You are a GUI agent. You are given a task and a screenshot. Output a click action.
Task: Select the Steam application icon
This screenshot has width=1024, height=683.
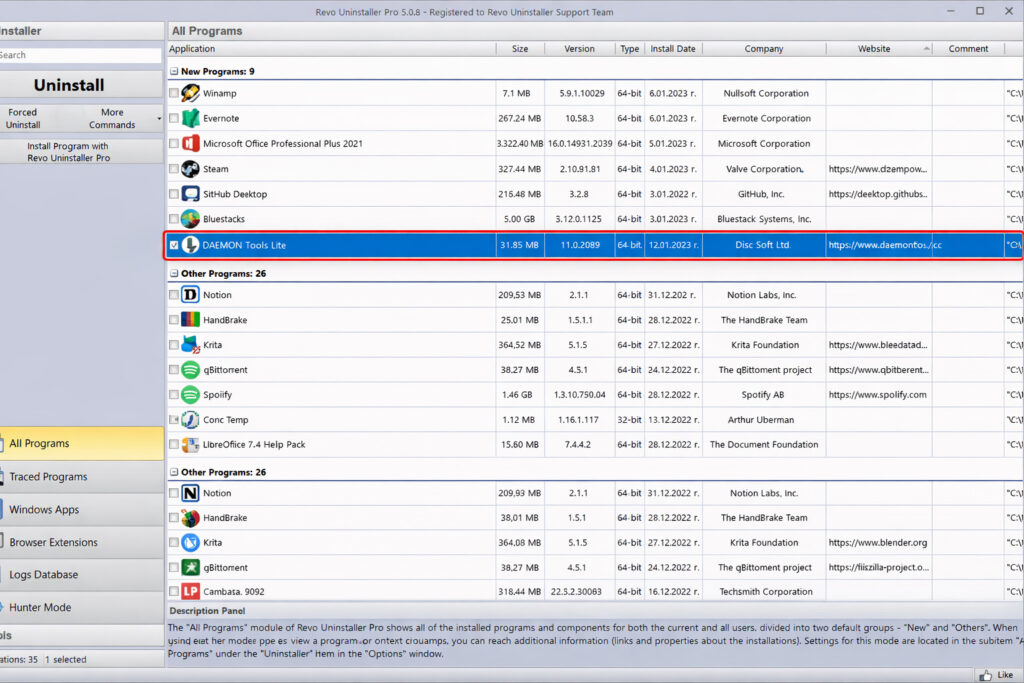coord(190,169)
